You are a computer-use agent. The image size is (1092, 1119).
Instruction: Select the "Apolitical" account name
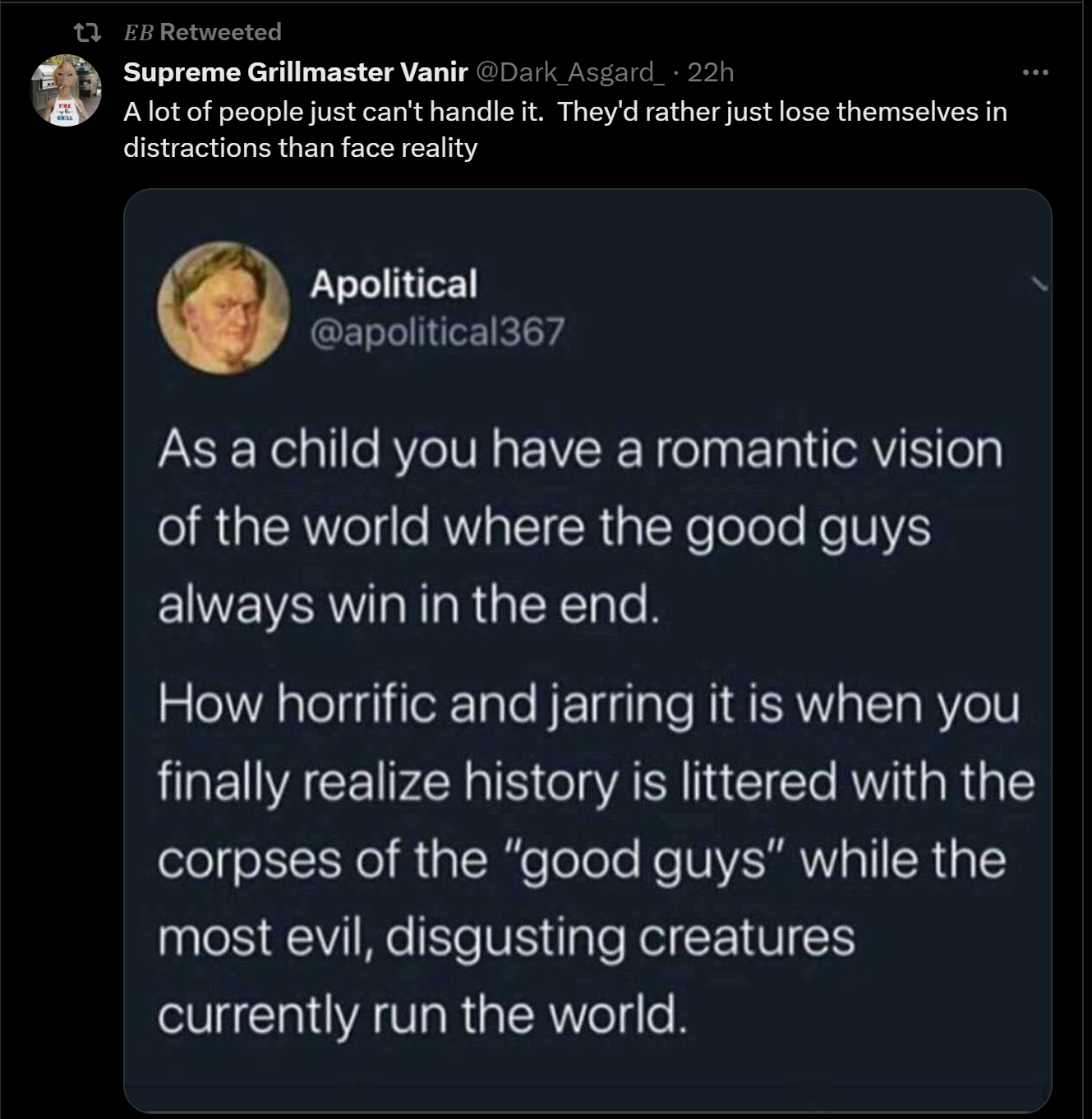coord(394,283)
